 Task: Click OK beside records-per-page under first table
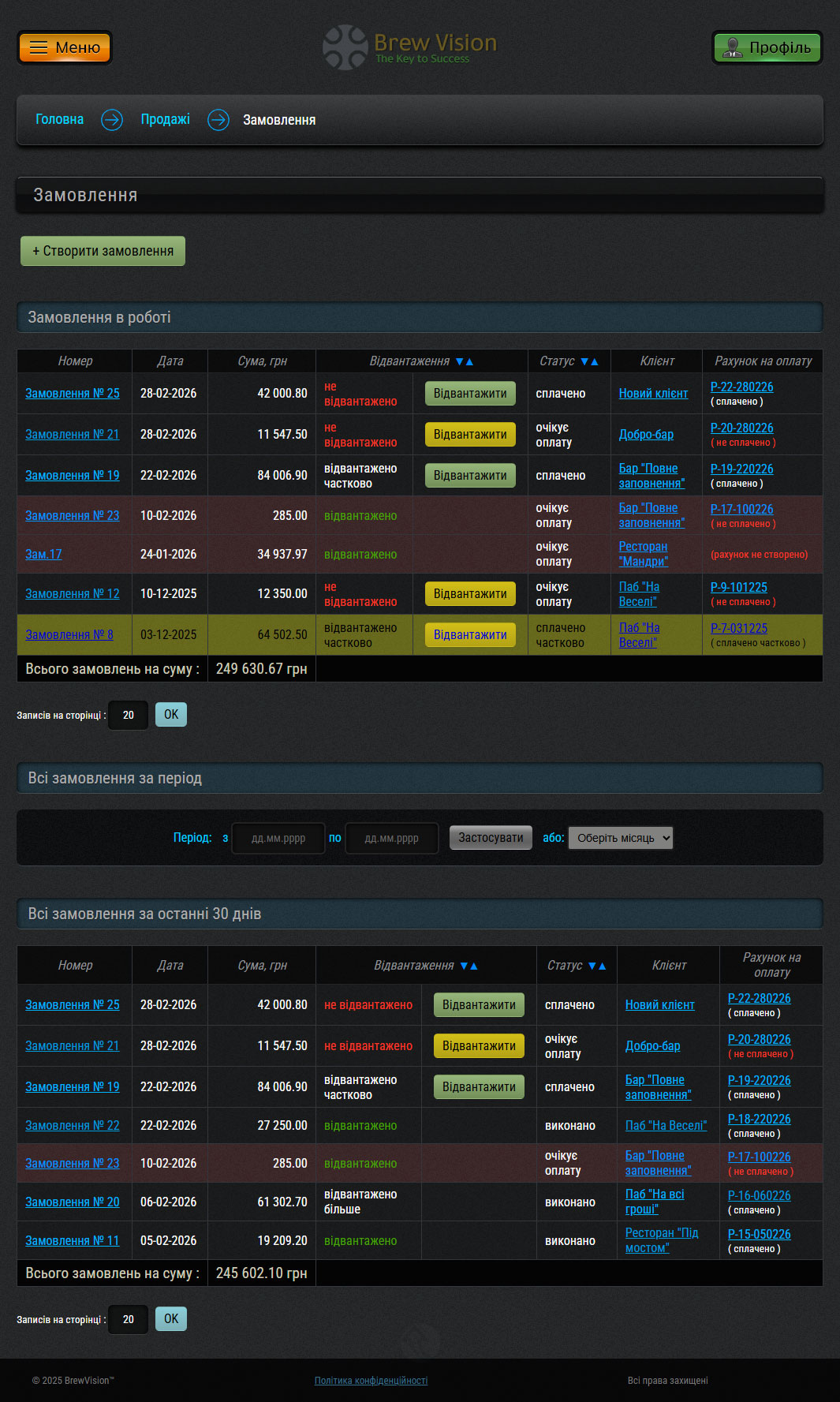pyautogui.click(x=171, y=715)
